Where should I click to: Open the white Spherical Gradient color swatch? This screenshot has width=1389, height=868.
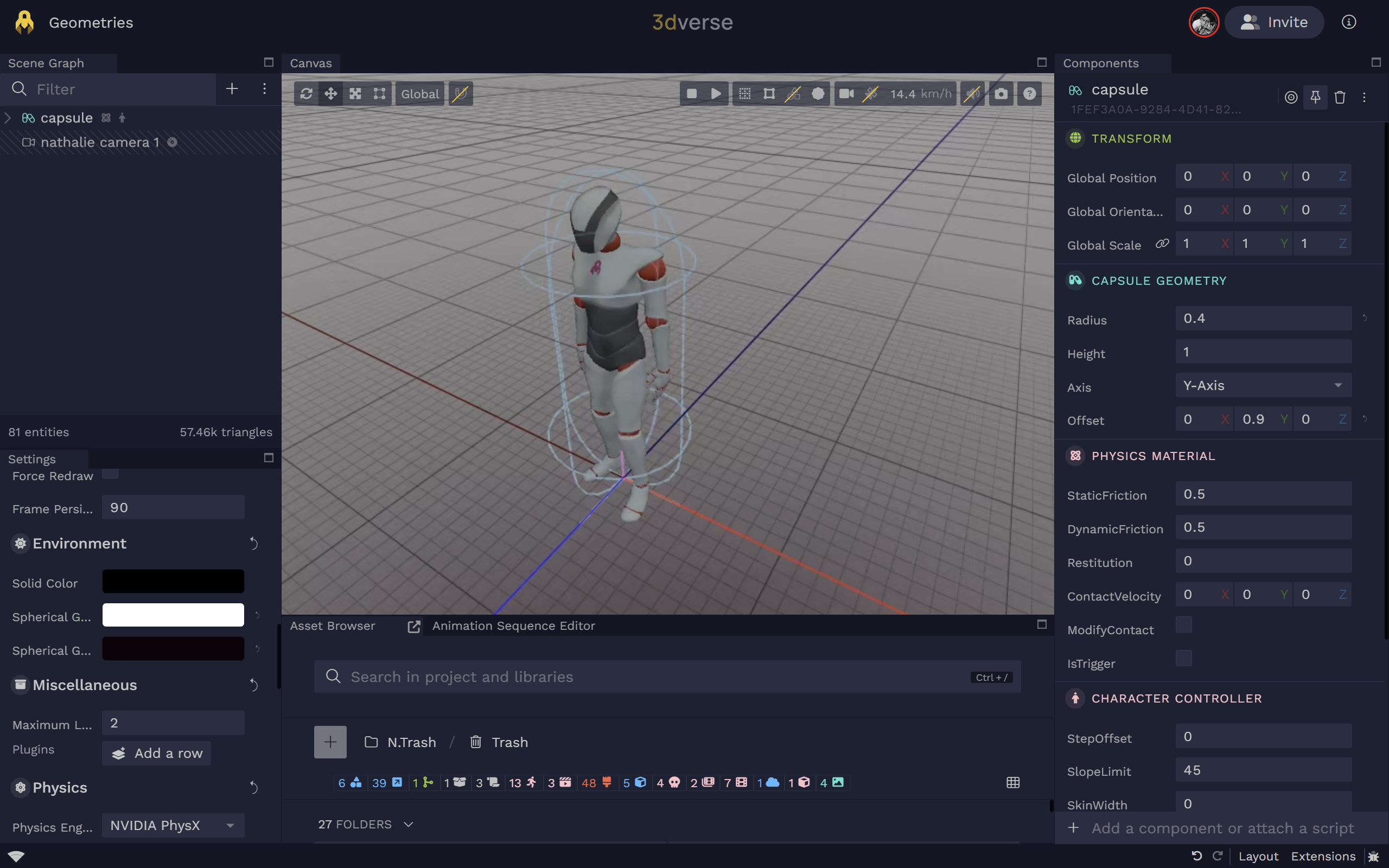click(173, 615)
